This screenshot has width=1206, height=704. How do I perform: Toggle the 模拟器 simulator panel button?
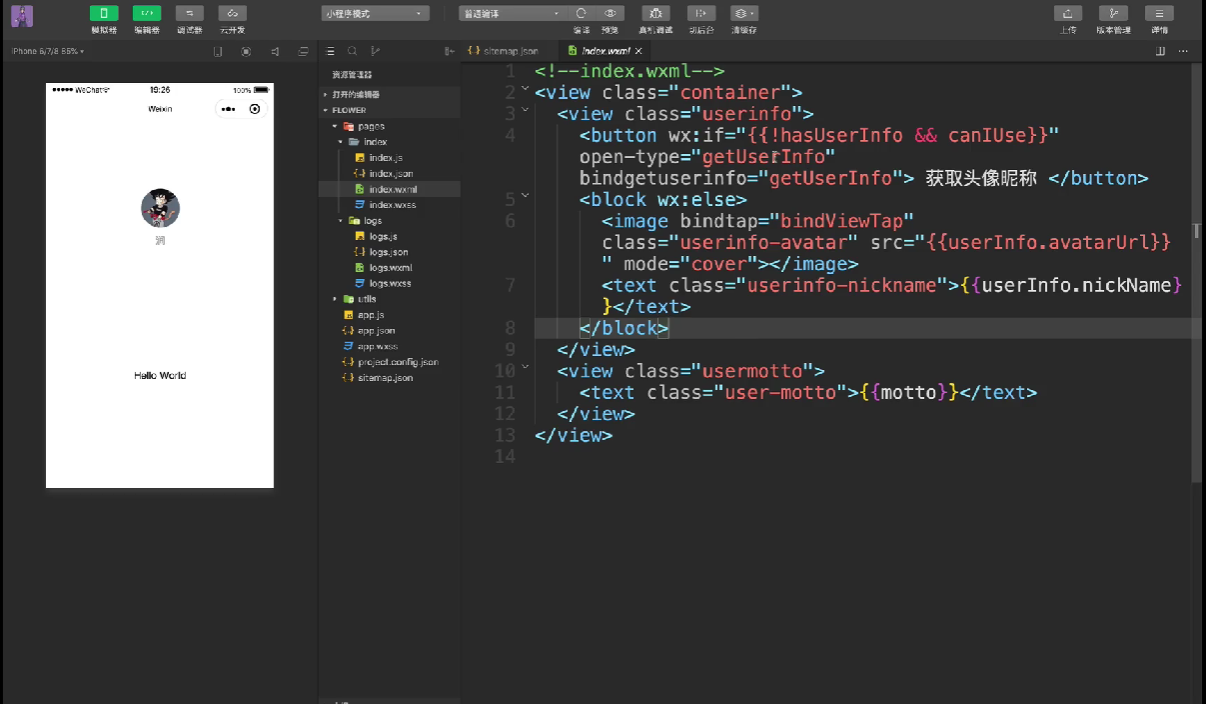104,13
